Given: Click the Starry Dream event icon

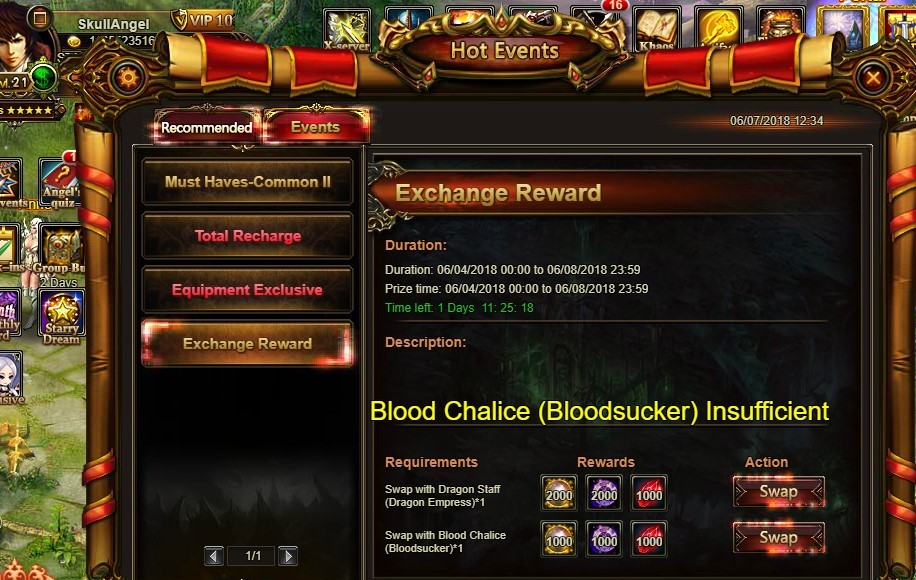Looking at the screenshot, I should [62, 317].
